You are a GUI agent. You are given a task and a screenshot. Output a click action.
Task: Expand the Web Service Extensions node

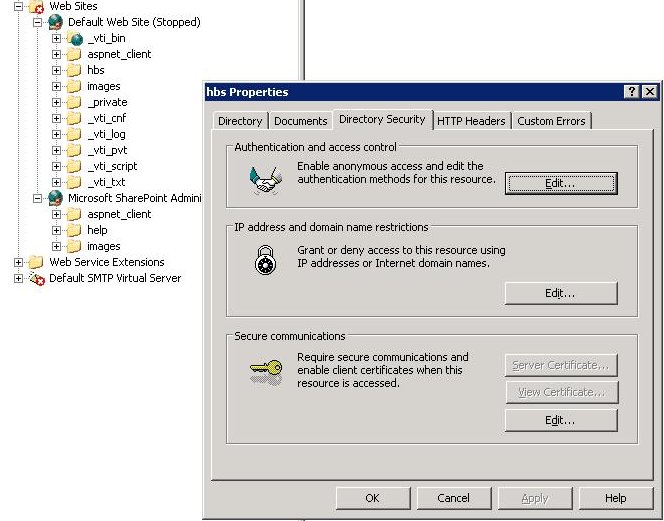(19, 262)
